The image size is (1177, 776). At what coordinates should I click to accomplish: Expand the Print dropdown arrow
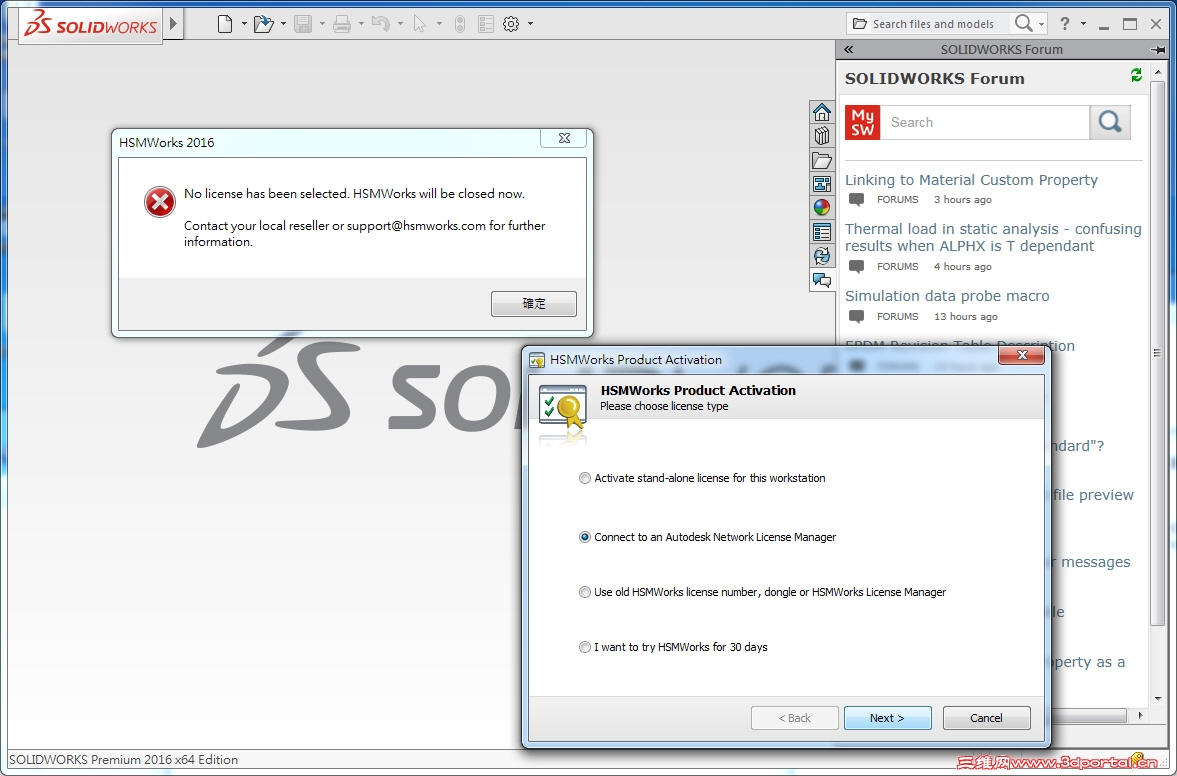361,24
